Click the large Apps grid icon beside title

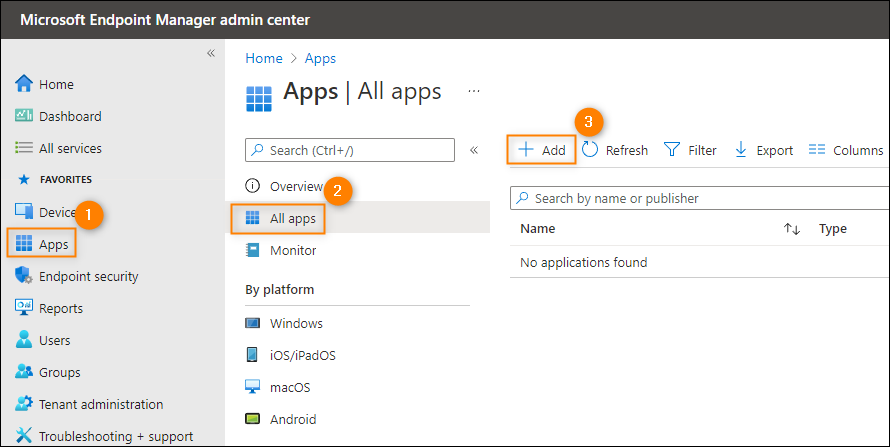pos(259,99)
